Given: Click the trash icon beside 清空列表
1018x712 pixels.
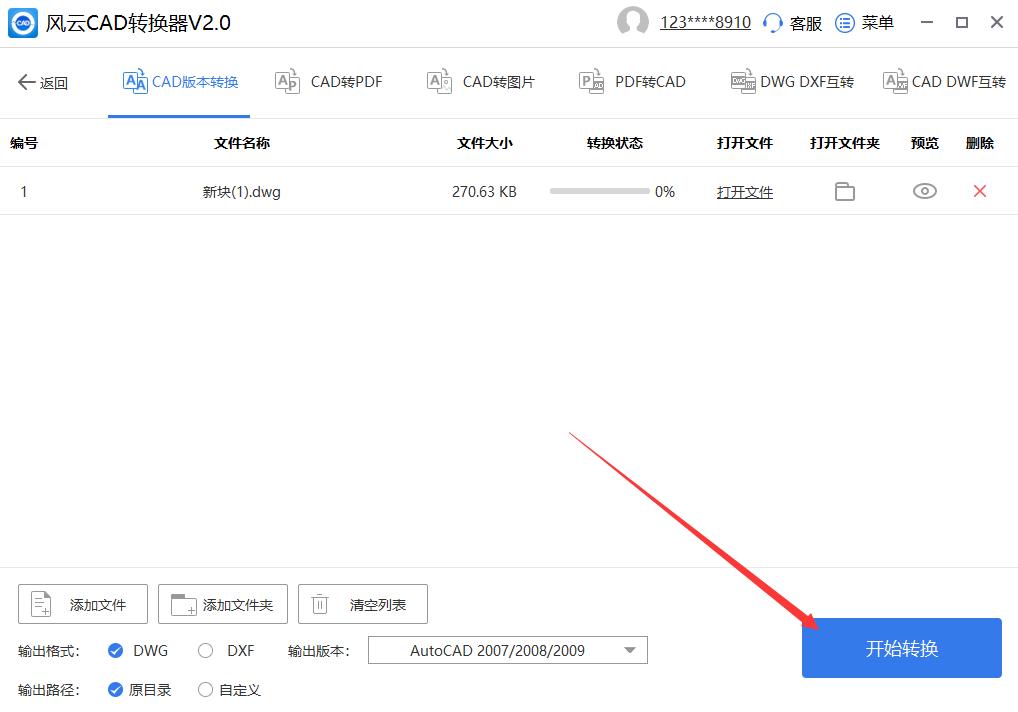Looking at the screenshot, I should pyautogui.click(x=320, y=603).
